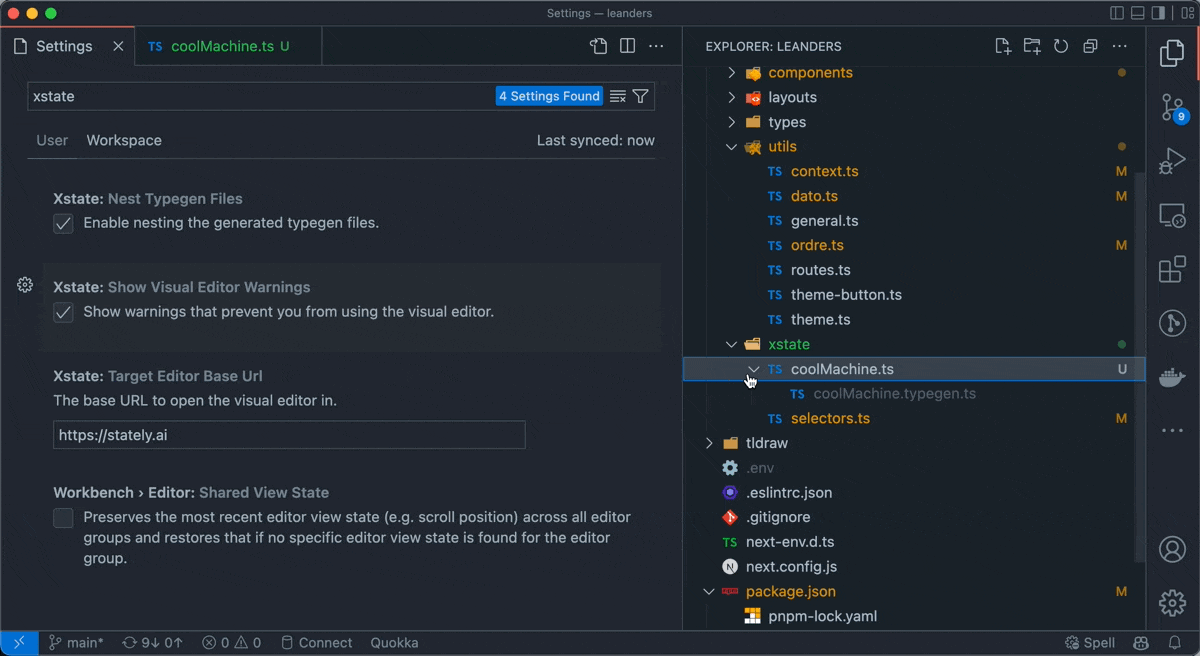Image resolution: width=1200 pixels, height=656 pixels.
Task: Open the Explorer icon in the activity bar
Action: tap(1172, 52)
